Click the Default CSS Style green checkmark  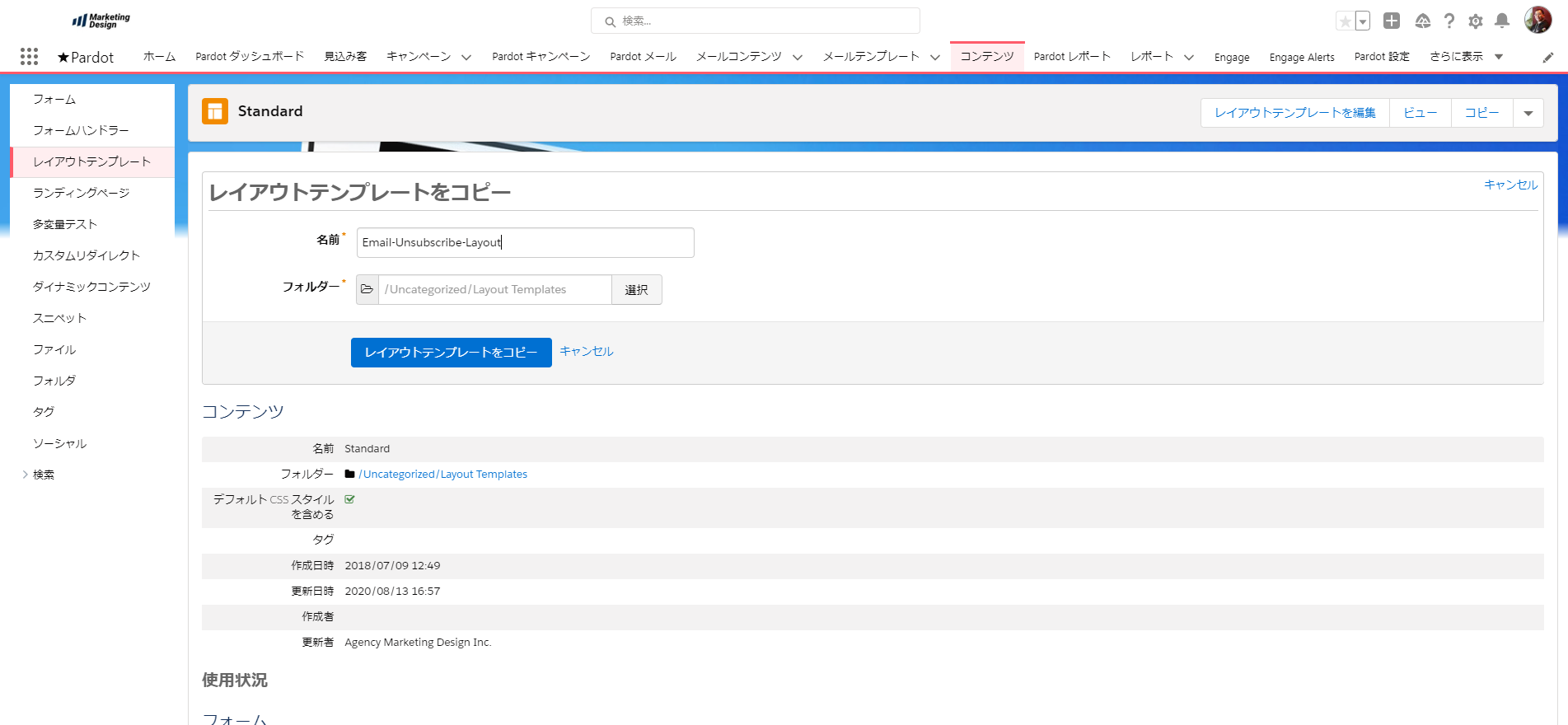349,499
